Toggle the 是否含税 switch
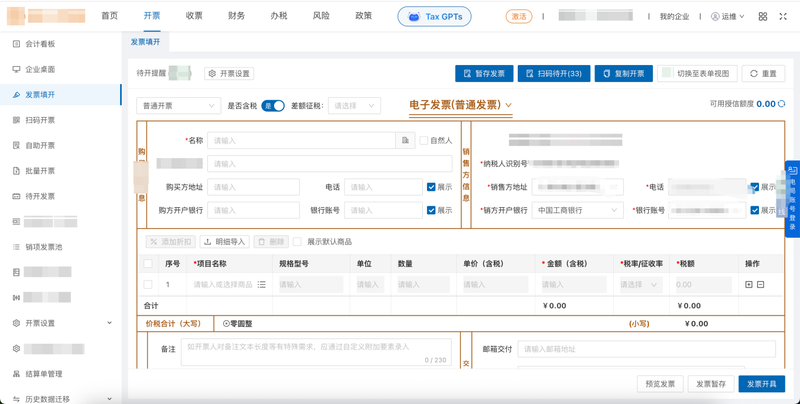 pyautogui.click(x=273, y=106)
